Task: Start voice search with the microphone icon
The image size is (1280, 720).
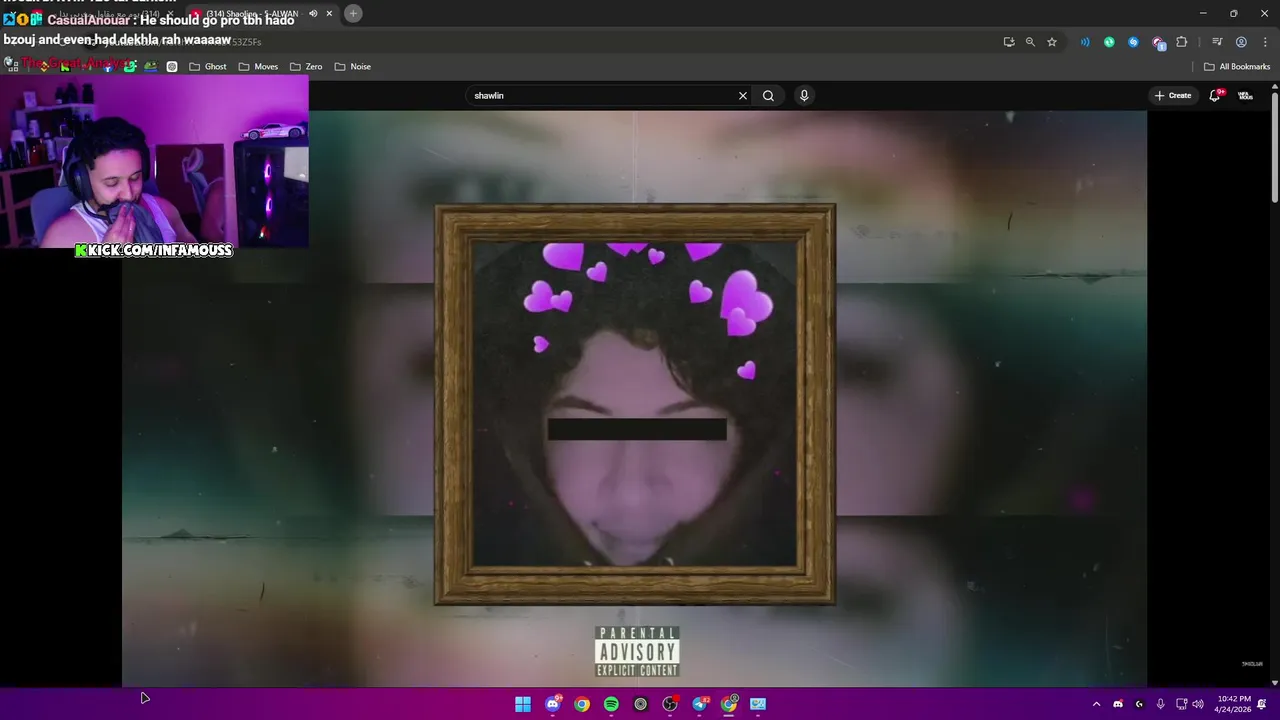Action: [x=804, y=95]
